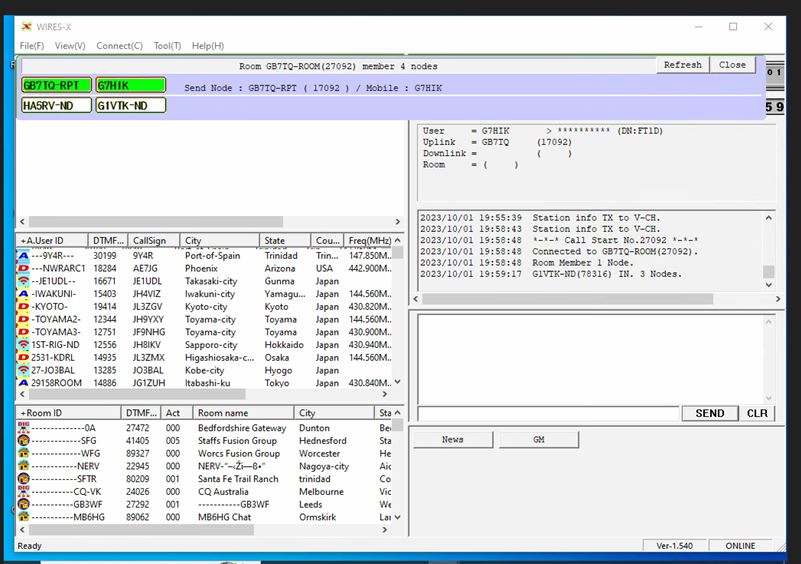801x564 pixels.
Task: Click room icon of SFTR Santa Fe row
Action: [x=23, y=479]
